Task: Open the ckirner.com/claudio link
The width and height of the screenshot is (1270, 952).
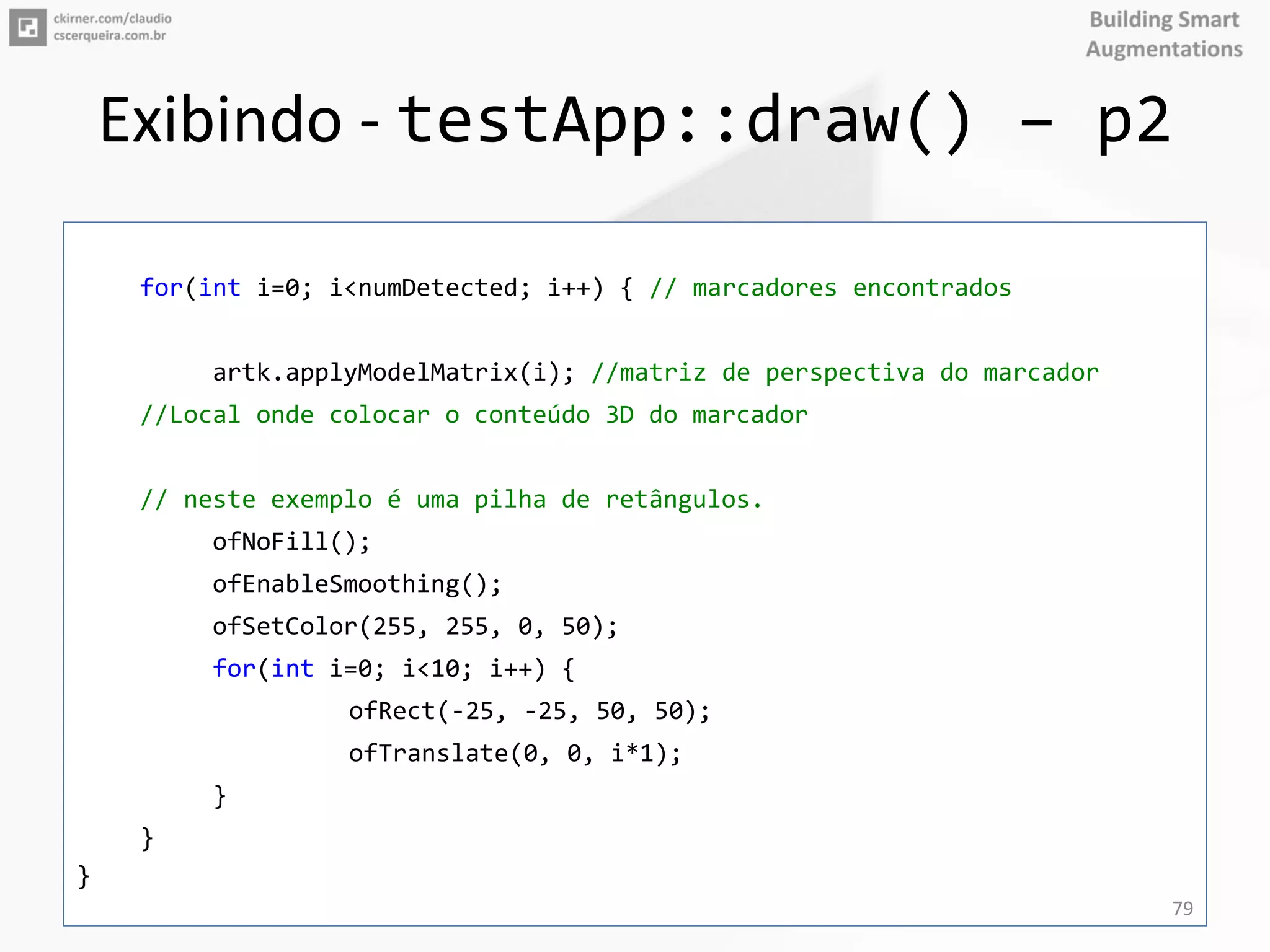Action: pyautogui.click(x=112, y=19)
